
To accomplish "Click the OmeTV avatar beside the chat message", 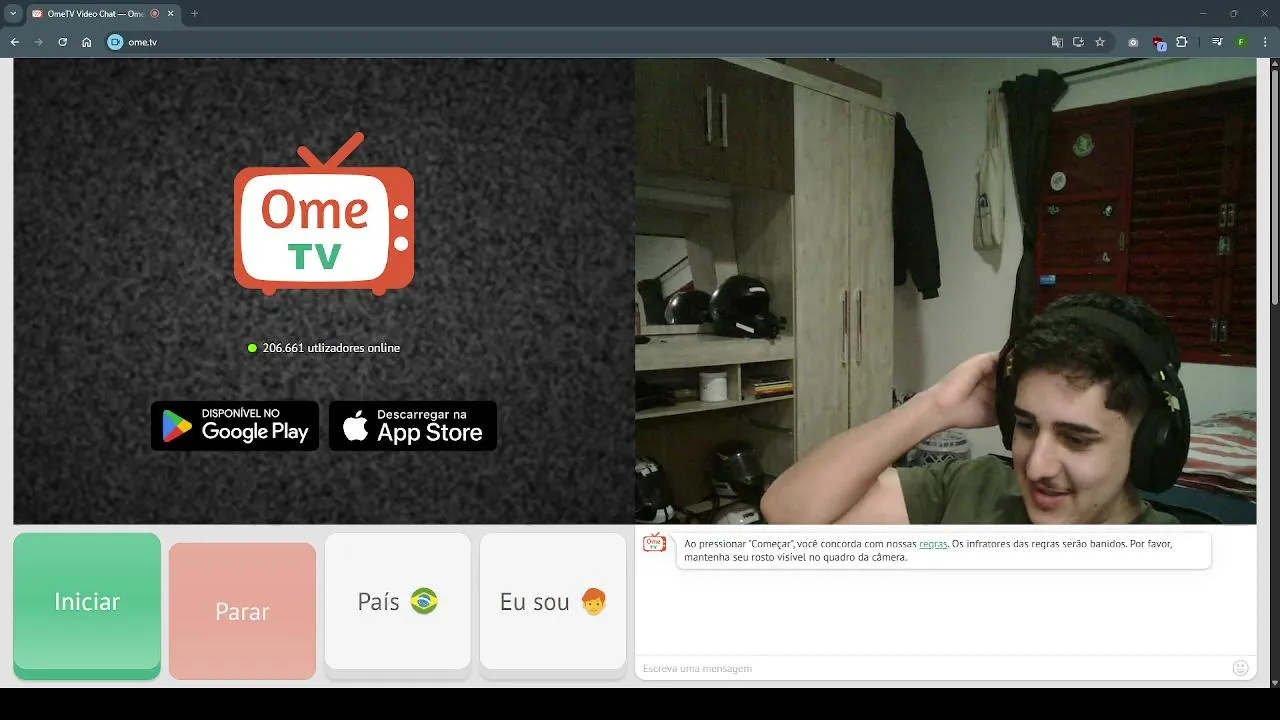I will (x=654, y=543).
